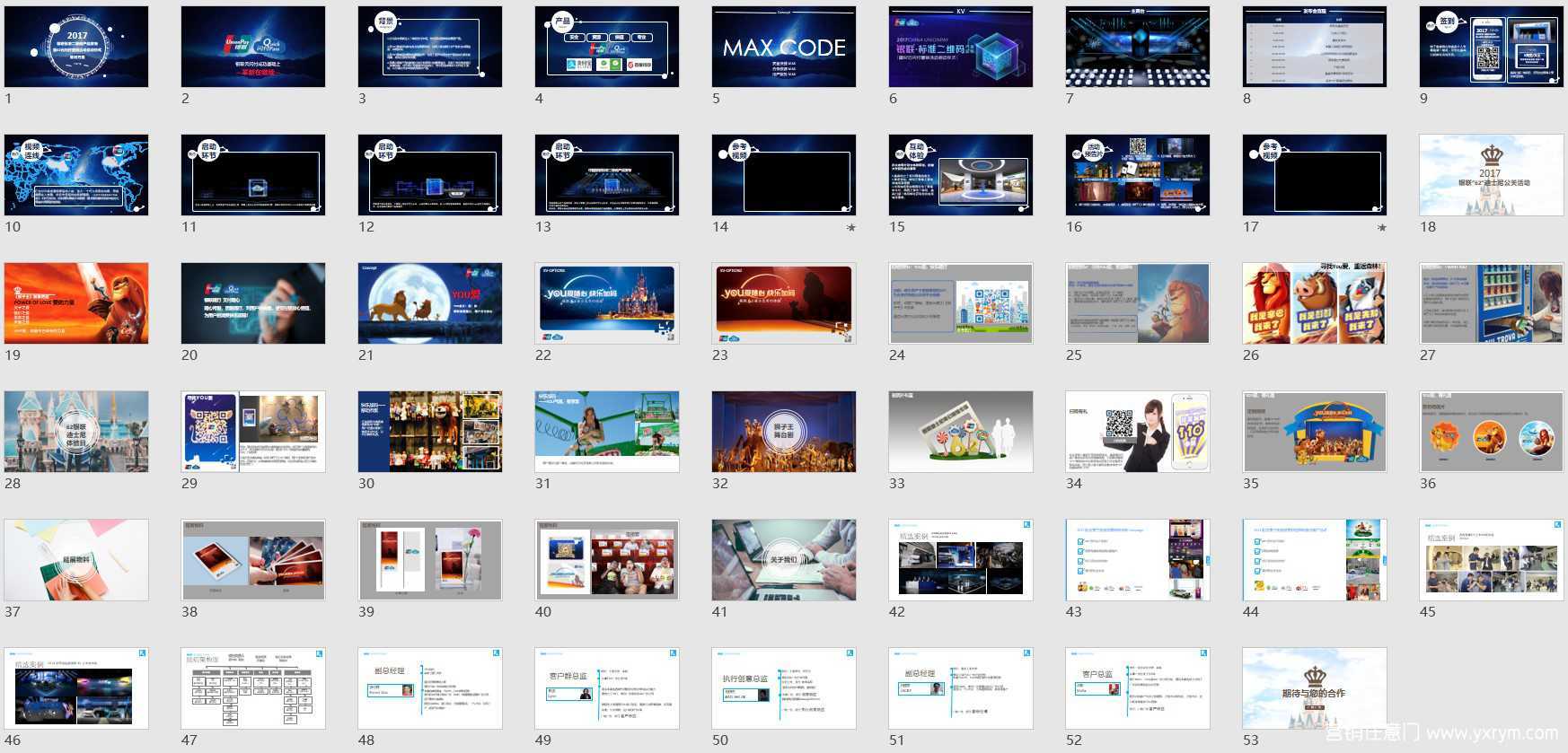This screenshot has height=753, width=1568.
Task: Select slide 21 lions against full moon
Action: (430, 303)
